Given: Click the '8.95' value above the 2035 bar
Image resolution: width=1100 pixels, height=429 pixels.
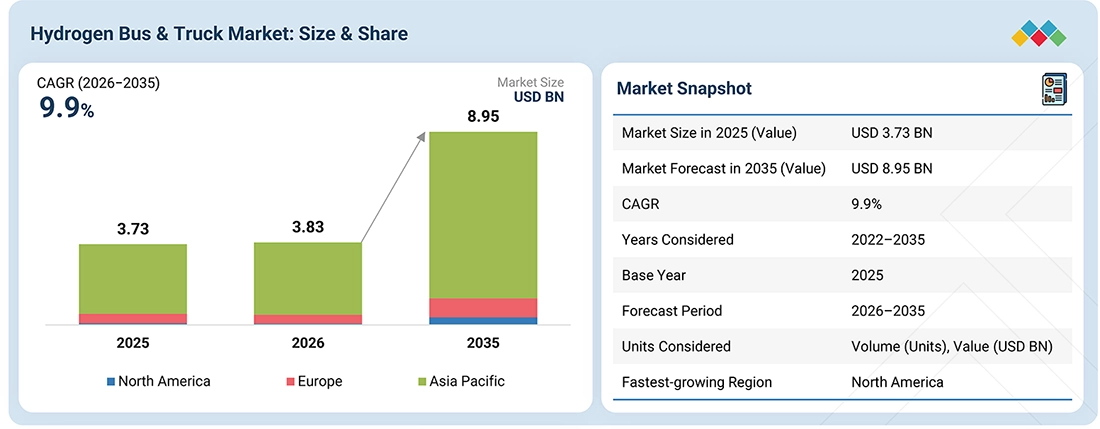Looking at the screenshot, I should tap(483, 116).
